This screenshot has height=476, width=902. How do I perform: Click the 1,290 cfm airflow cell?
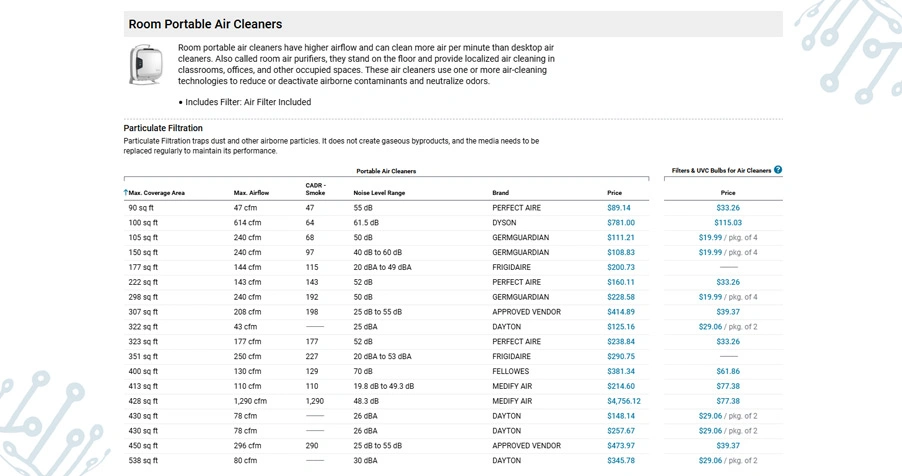[250, 401]
